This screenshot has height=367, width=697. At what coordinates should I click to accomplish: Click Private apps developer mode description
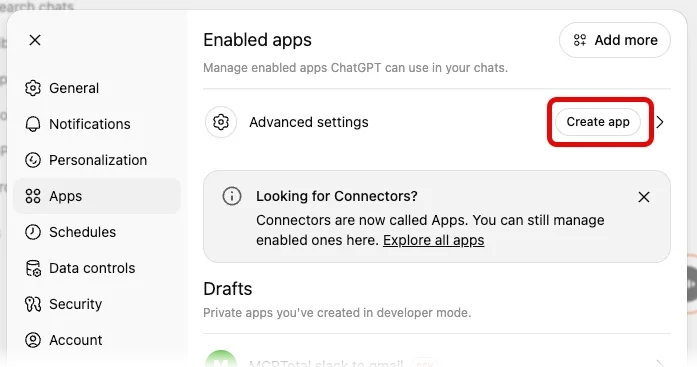click(337, 313)
